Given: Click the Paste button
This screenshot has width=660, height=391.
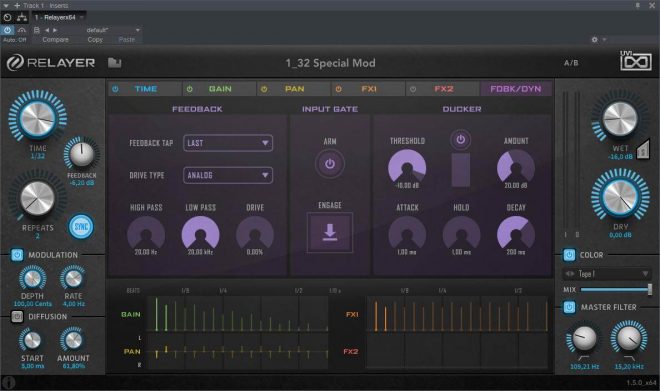Looking at the screenshot, I should coord(127,40).
